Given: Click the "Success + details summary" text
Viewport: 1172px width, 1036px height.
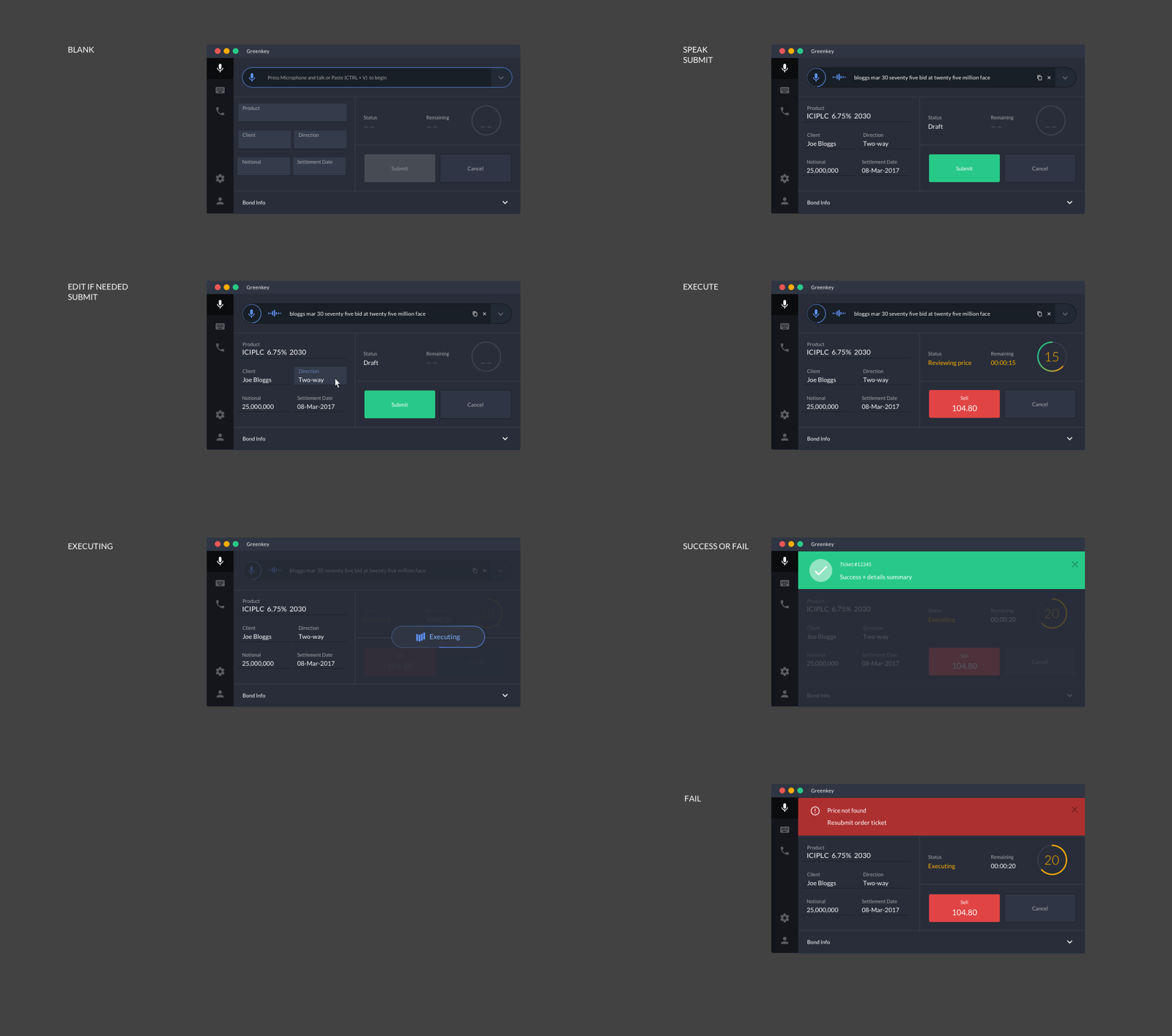Looking at the screenshot, I should 875,577.
